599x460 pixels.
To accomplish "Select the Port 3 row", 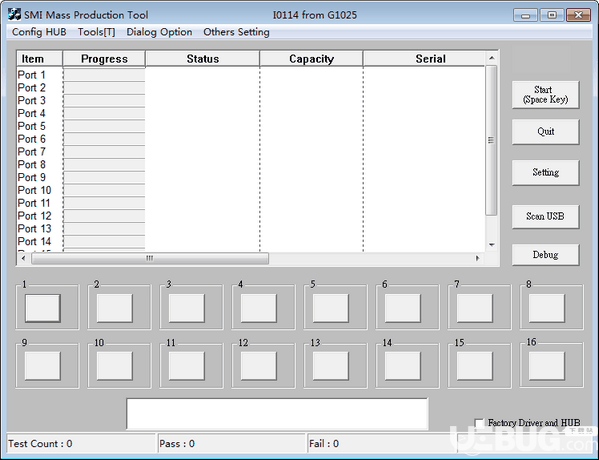I will pyautogui.click(x=251, y=100).
